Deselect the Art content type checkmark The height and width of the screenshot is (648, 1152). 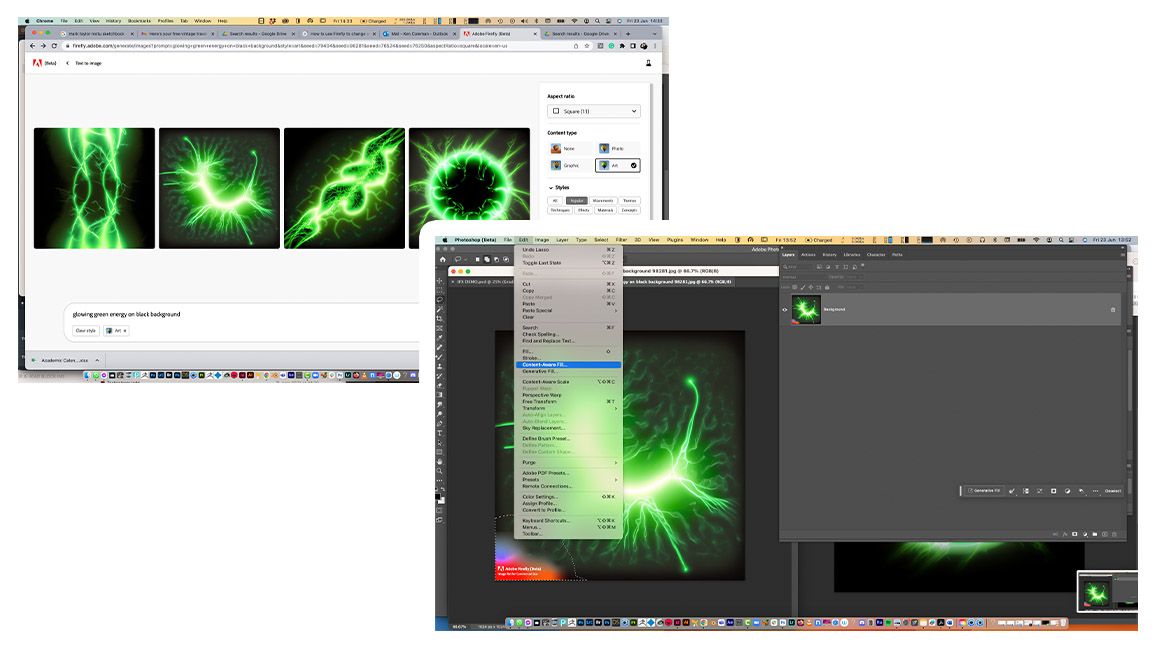click(x=633, y=165)
